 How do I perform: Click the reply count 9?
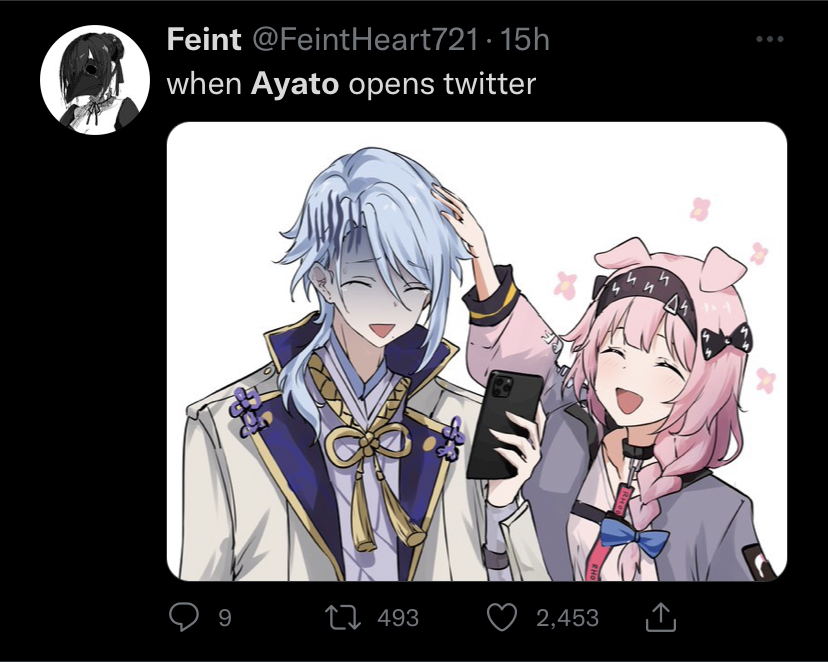(x=225, y=618)
